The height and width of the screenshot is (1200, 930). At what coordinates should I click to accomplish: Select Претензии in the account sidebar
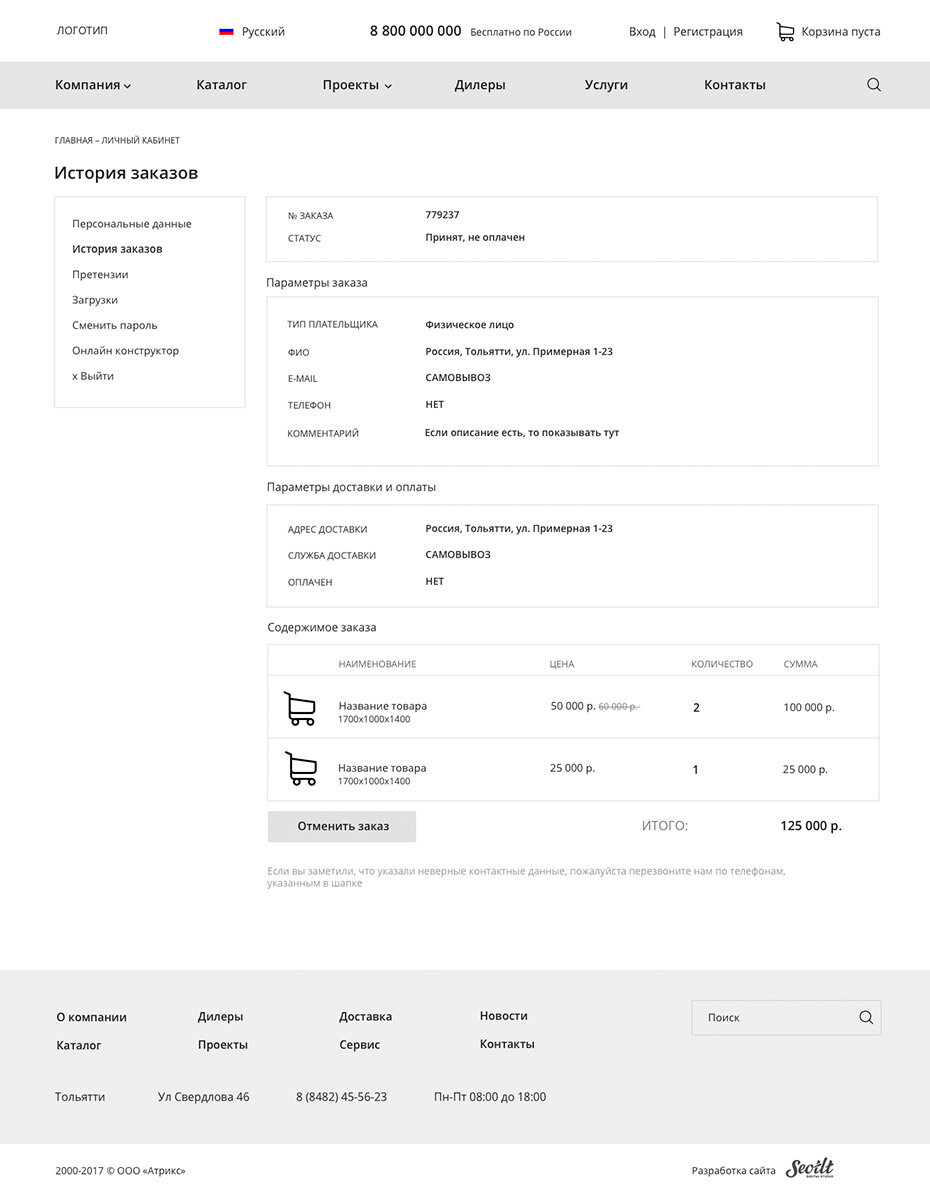(100, 274)
